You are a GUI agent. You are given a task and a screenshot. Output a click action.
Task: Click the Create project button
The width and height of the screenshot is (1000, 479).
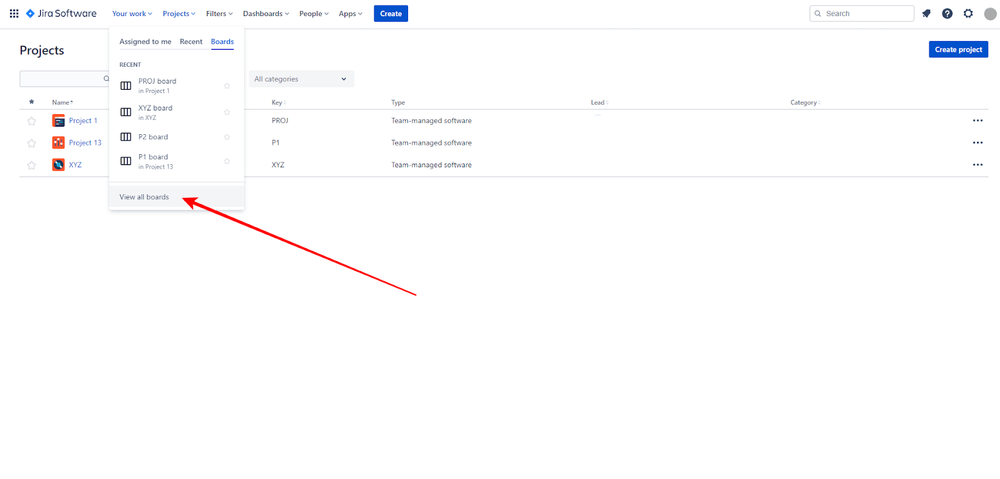(958, 49)
